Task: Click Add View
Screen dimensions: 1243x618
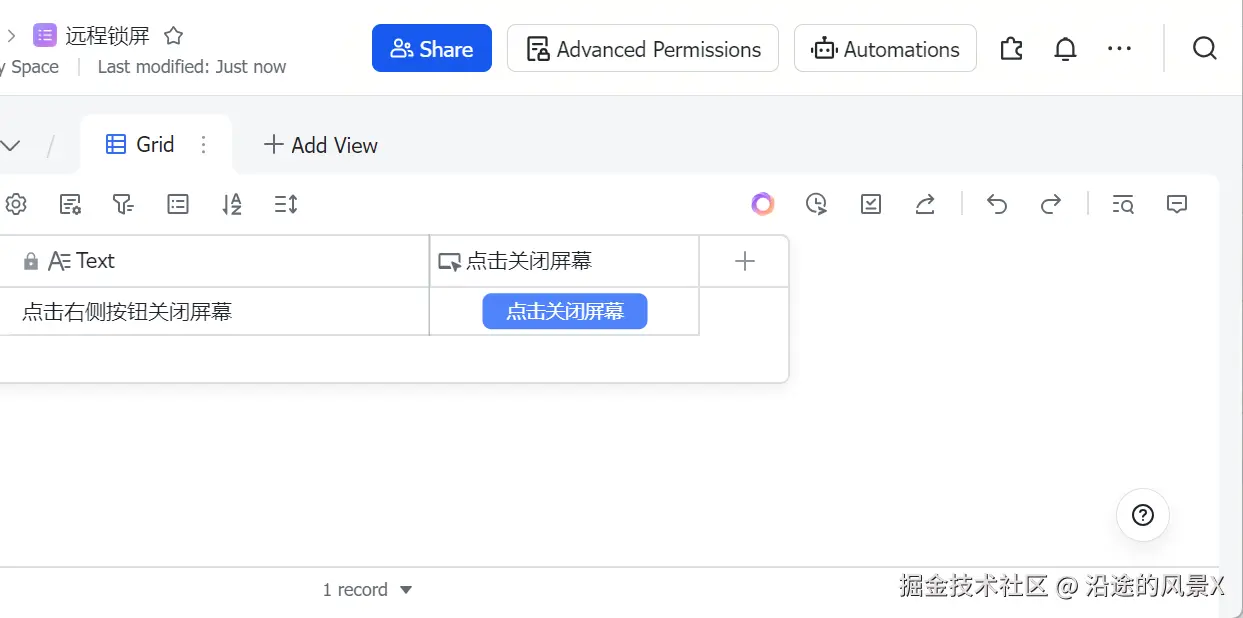Action: [x=320, y=145]
